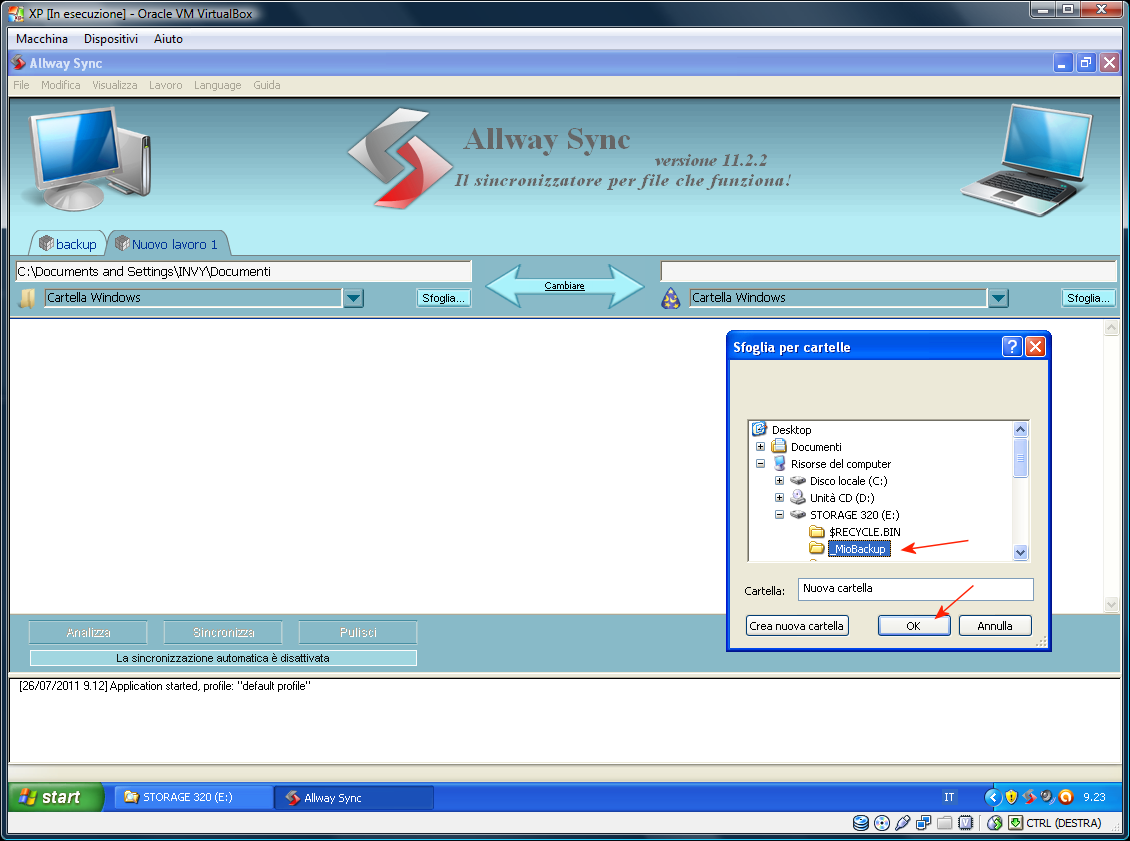This screenshot has height=841, width=1130.
Task: Click the VirtualBox virtualization chip icon
Action: 966,823
